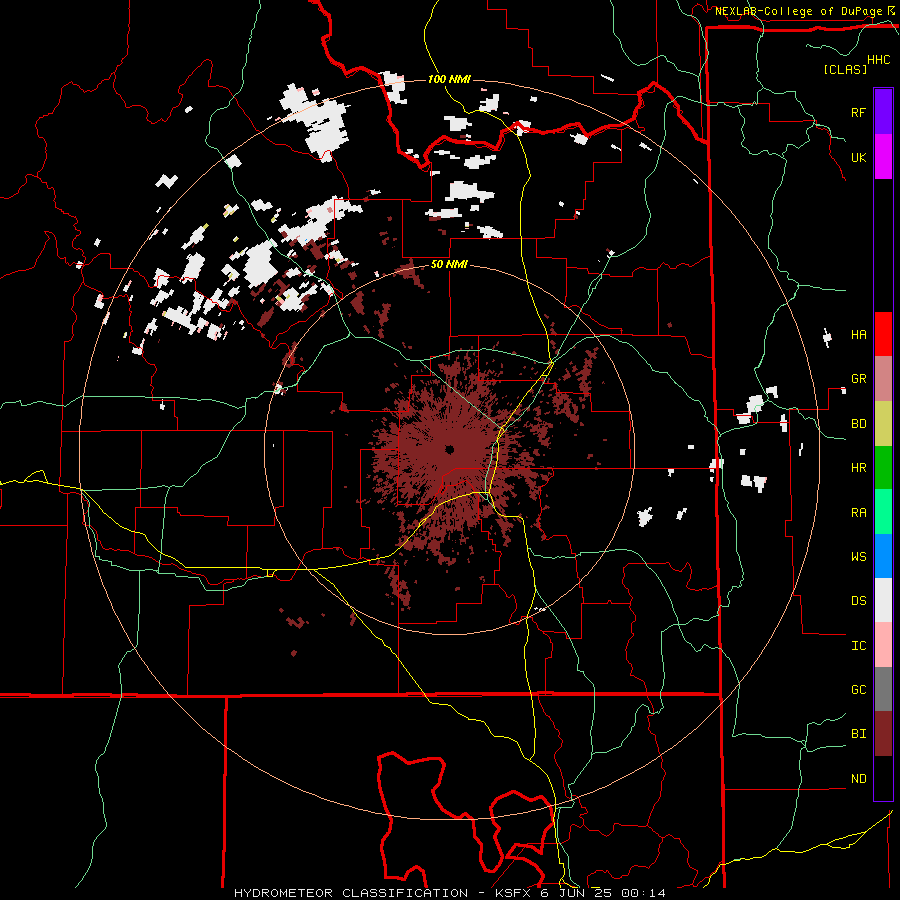Image resolution: width=900 pixels, height=900 pixels.
Task: Click the RF legend label
Action: coord(858,112)
